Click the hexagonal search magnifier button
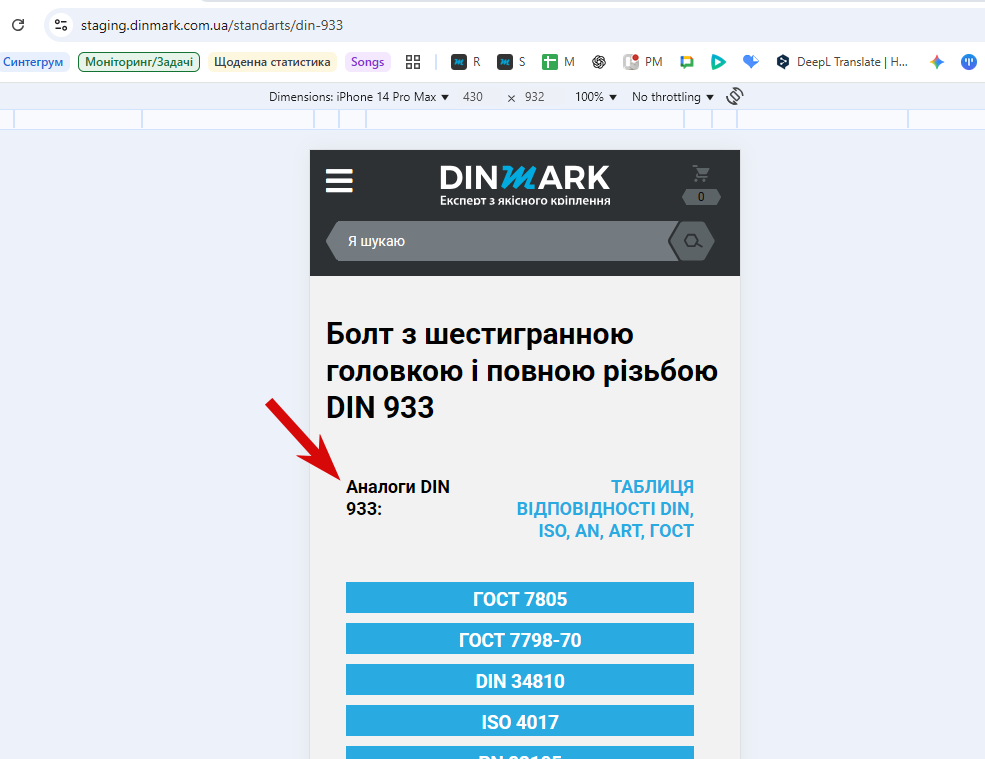985x759 pixels. [x=692, y=241]
